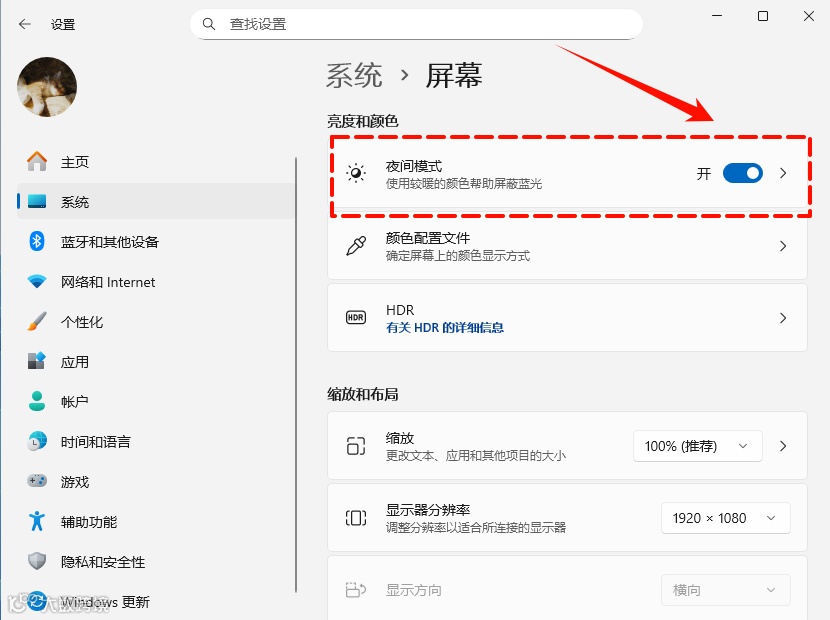Click the display resolution icon
The height and width of the screenshot is (620, 830).
(x=356, y=518)
